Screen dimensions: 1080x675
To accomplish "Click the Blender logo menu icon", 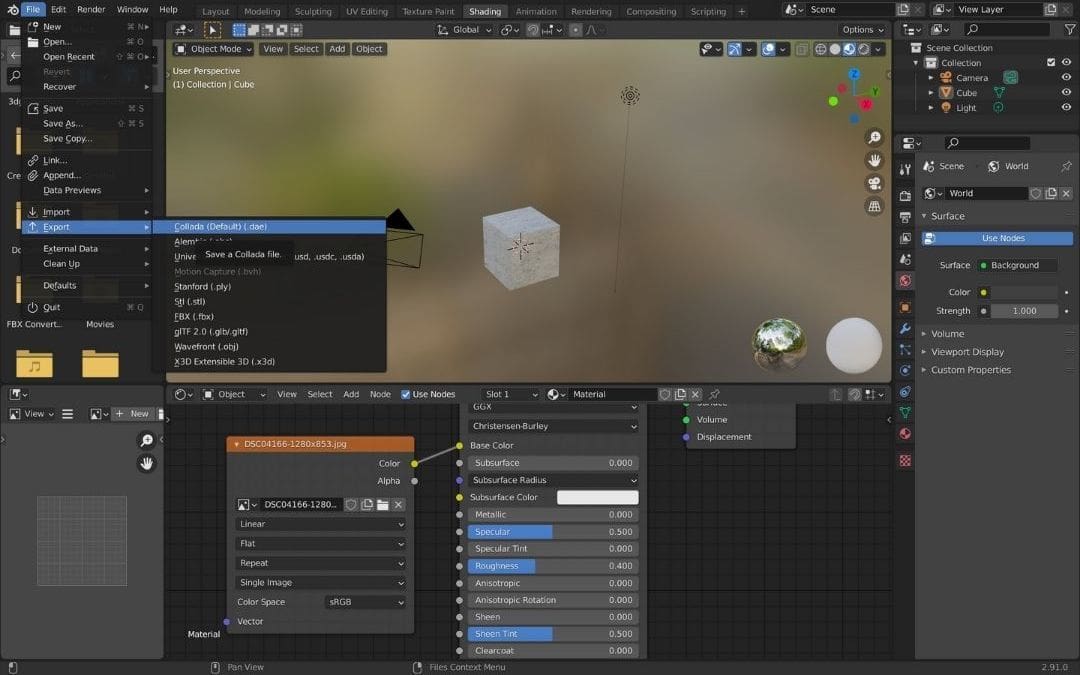I will 12,10.
